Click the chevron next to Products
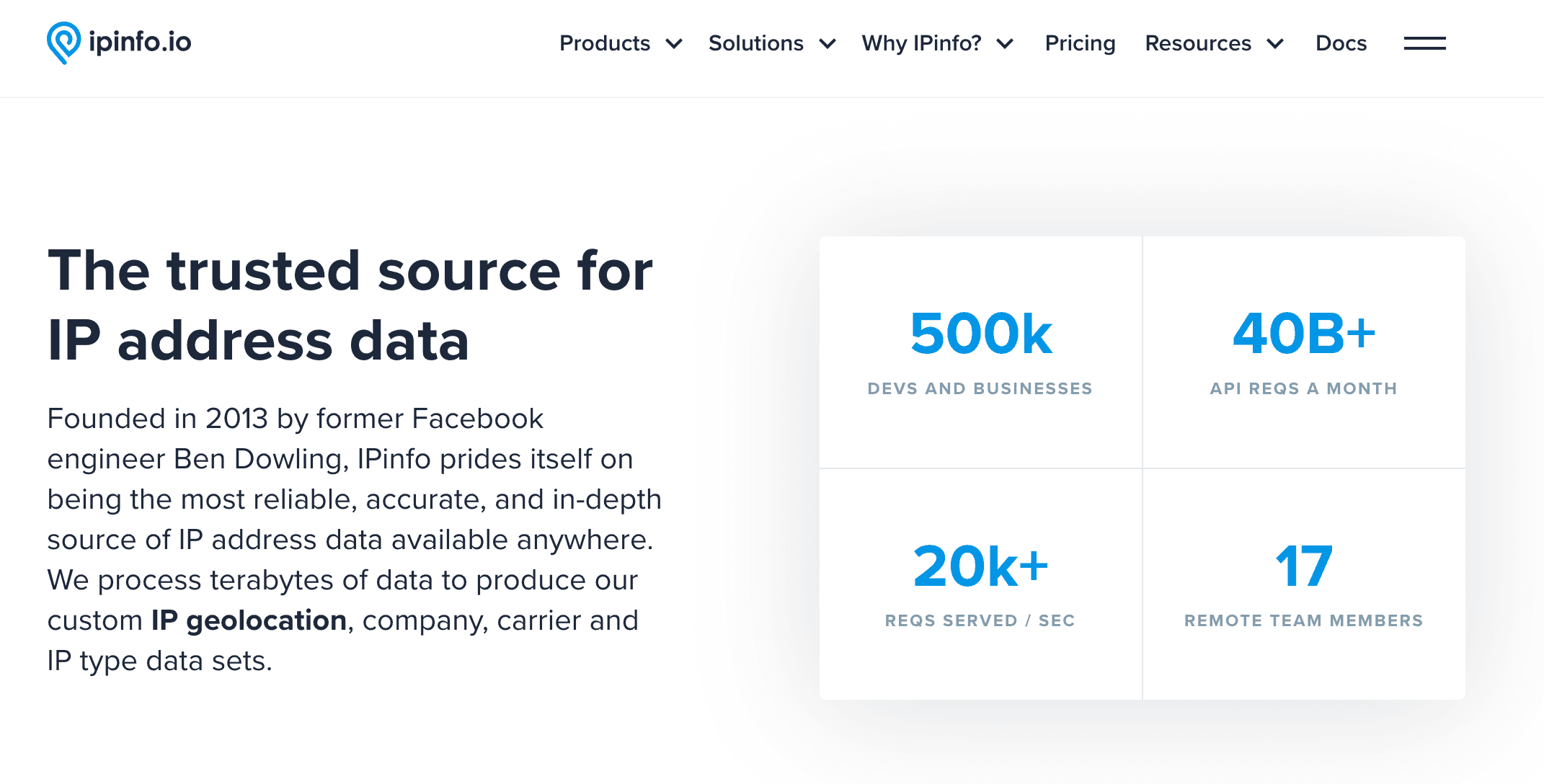The width and height of the screenshot is (1544, 784). [674, 44]
